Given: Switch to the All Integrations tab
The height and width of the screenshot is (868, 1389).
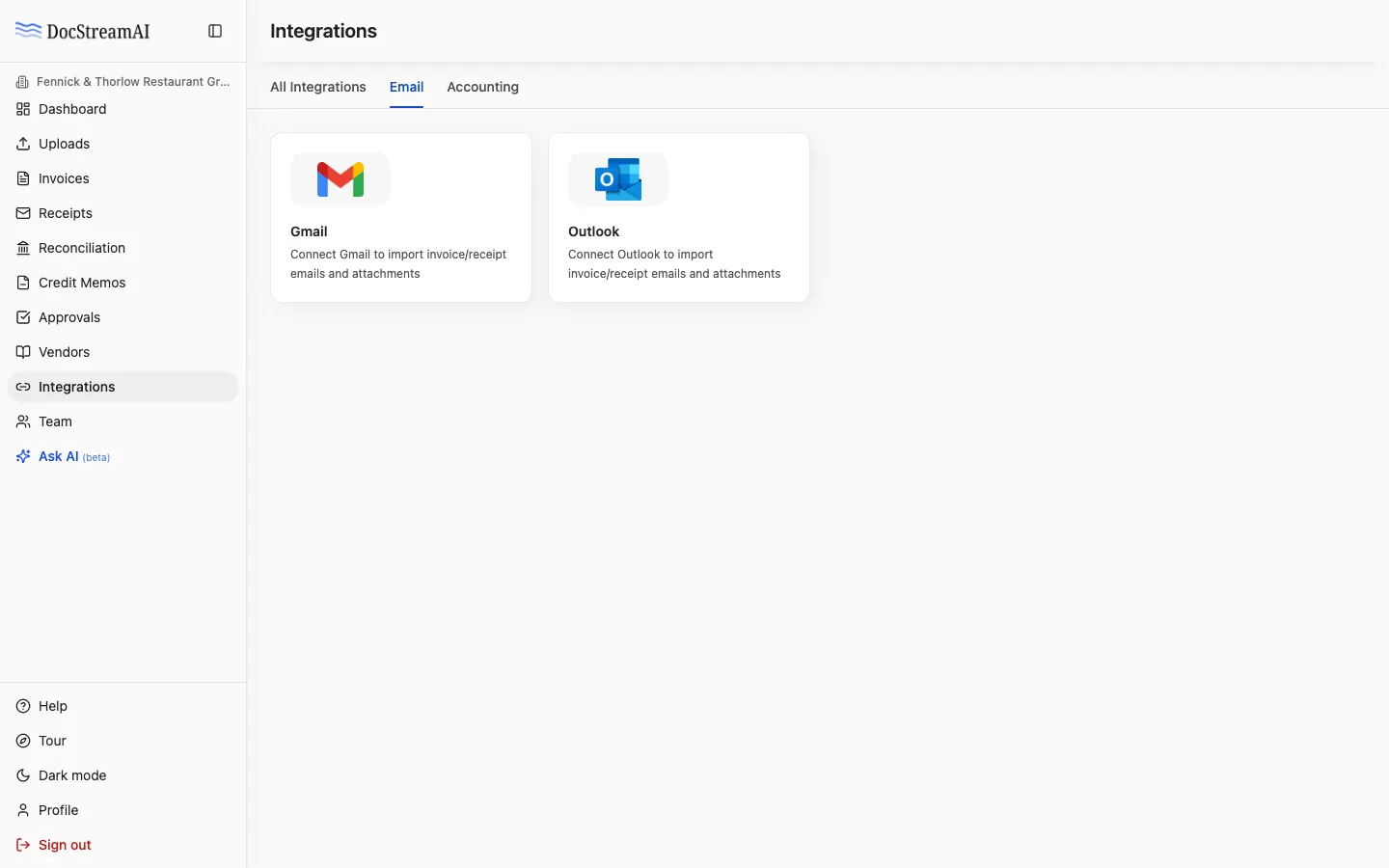Looking at the screenshot, I should [x=318, y=87].
